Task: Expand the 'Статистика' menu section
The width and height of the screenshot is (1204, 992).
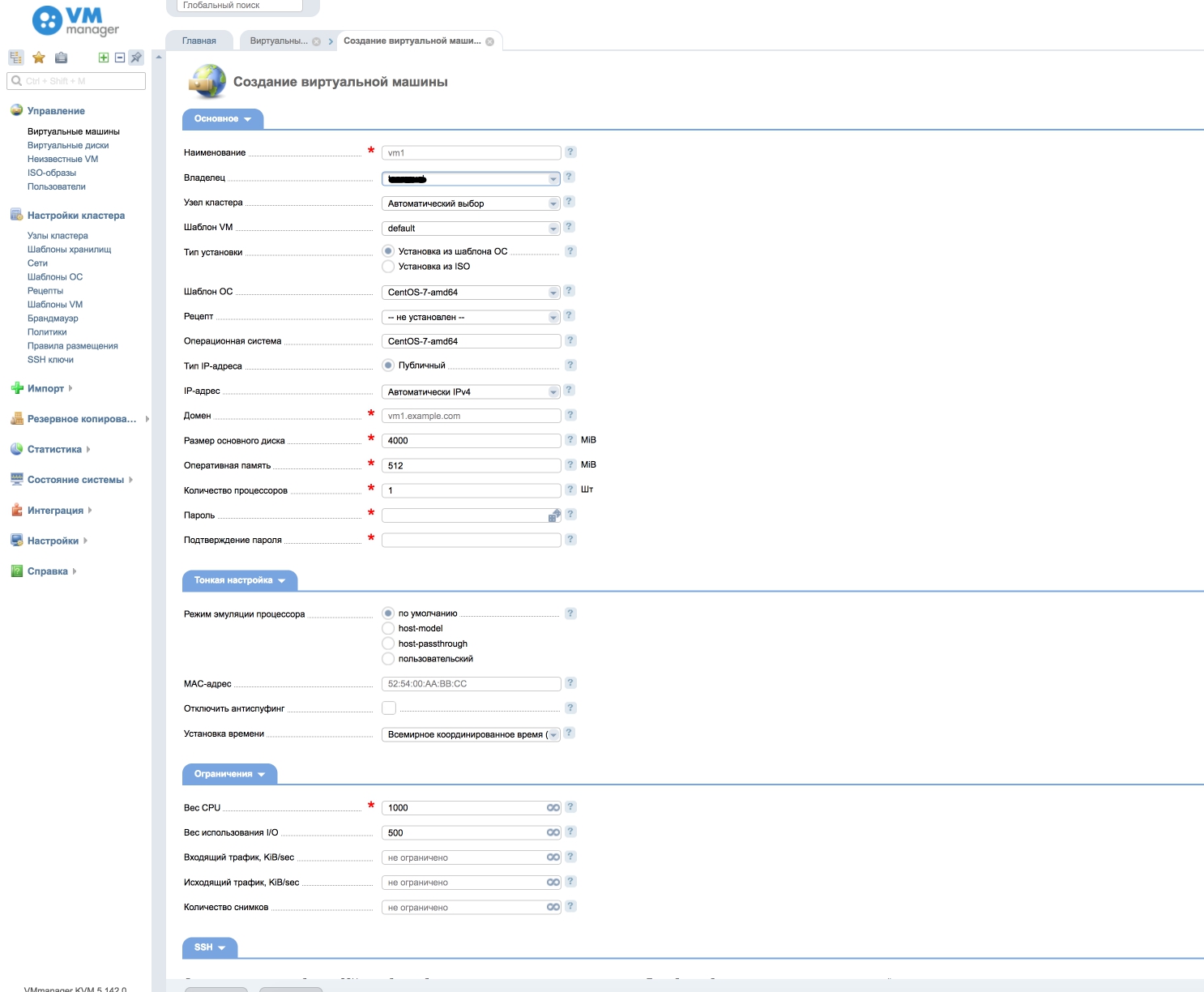Action: (x=54, y=450)
